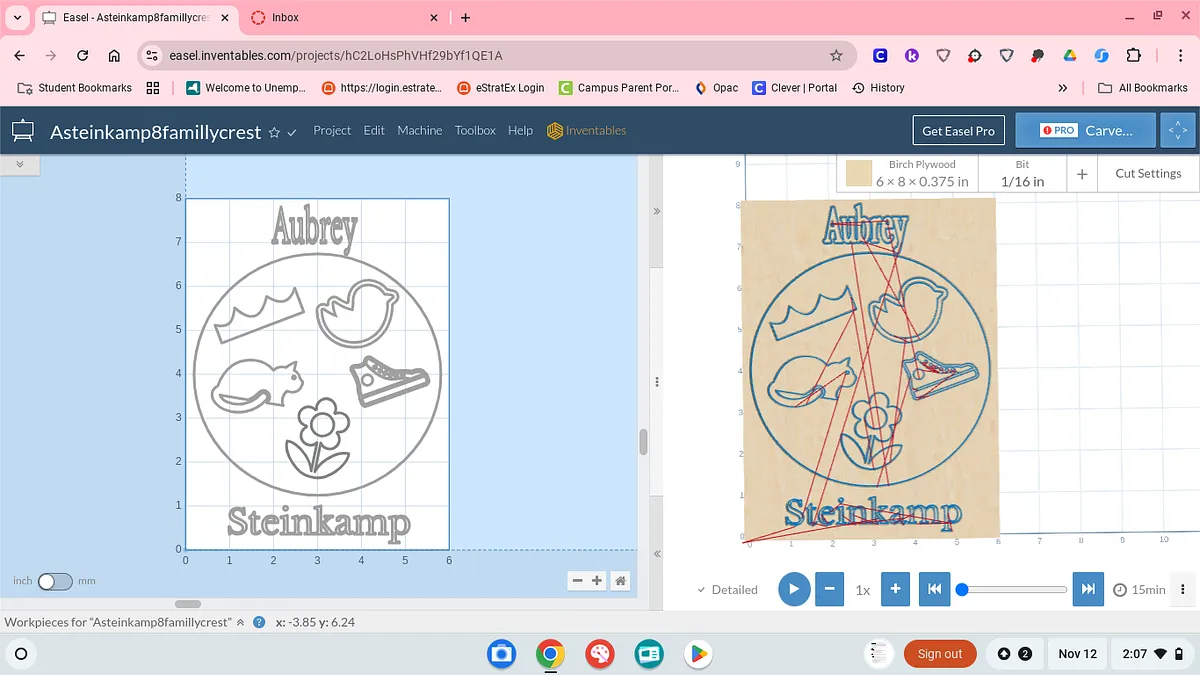Click the simulation progress slider
1200x675 pixels.
click(x=1012, y=590)
